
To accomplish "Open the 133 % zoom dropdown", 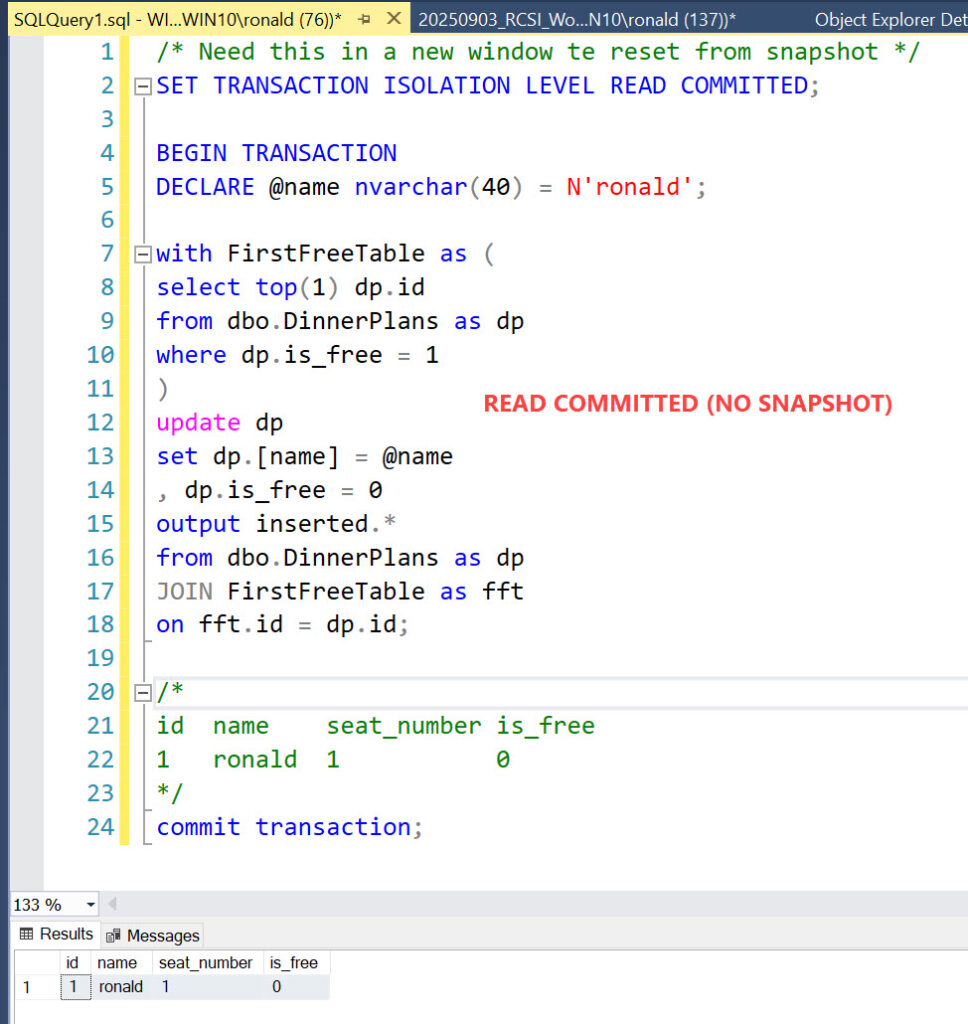I will (x=91, y=904).
